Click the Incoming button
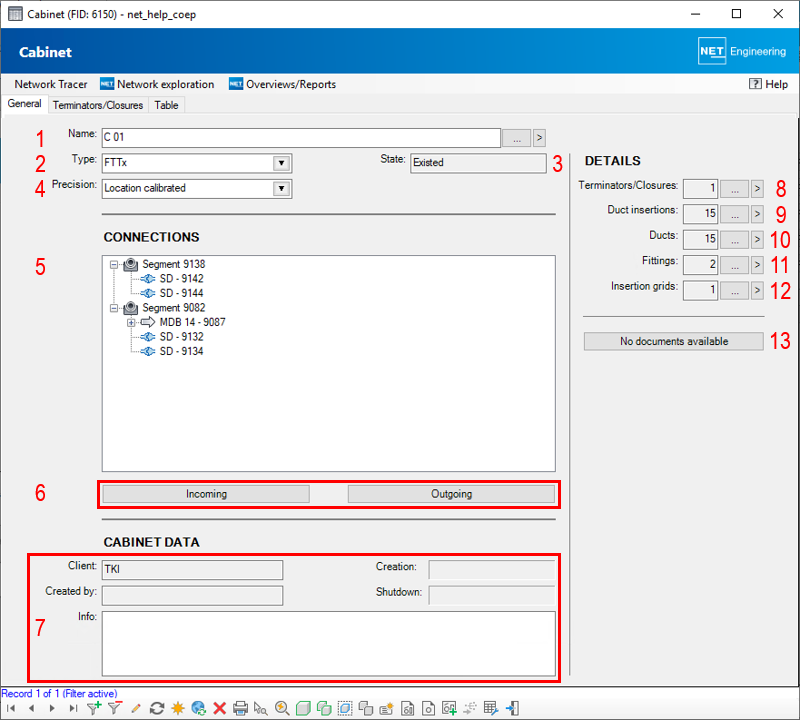The height and width of the screenshot is (720, 800). click(x=206, y=494)
